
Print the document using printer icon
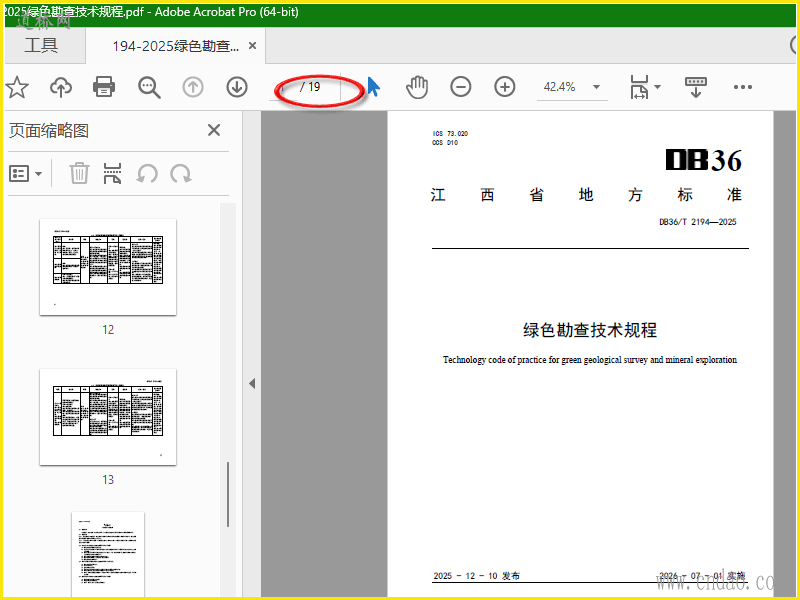coord(104,87)
